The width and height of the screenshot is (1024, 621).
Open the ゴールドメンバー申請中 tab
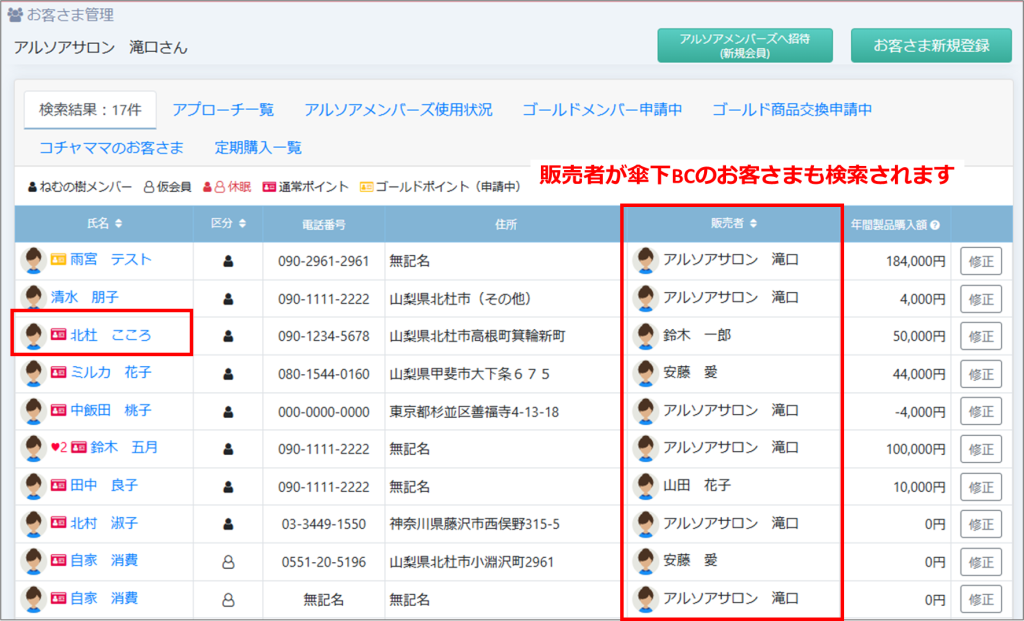[x=602, y=110]
